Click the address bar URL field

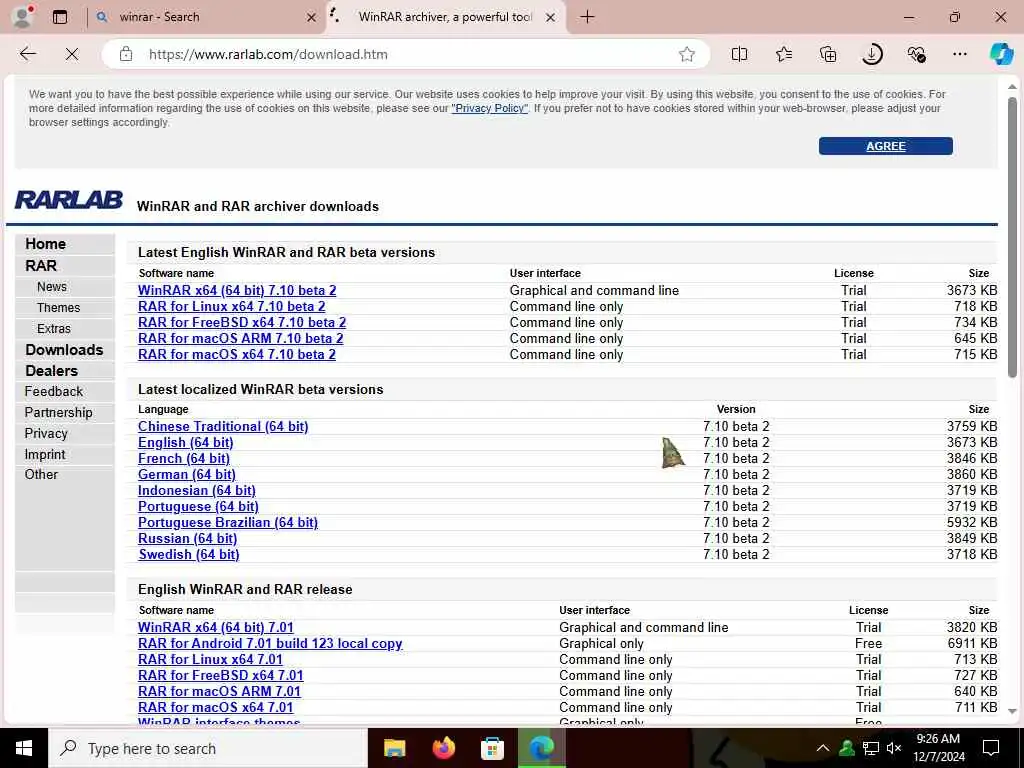click(x=405, y=54)
